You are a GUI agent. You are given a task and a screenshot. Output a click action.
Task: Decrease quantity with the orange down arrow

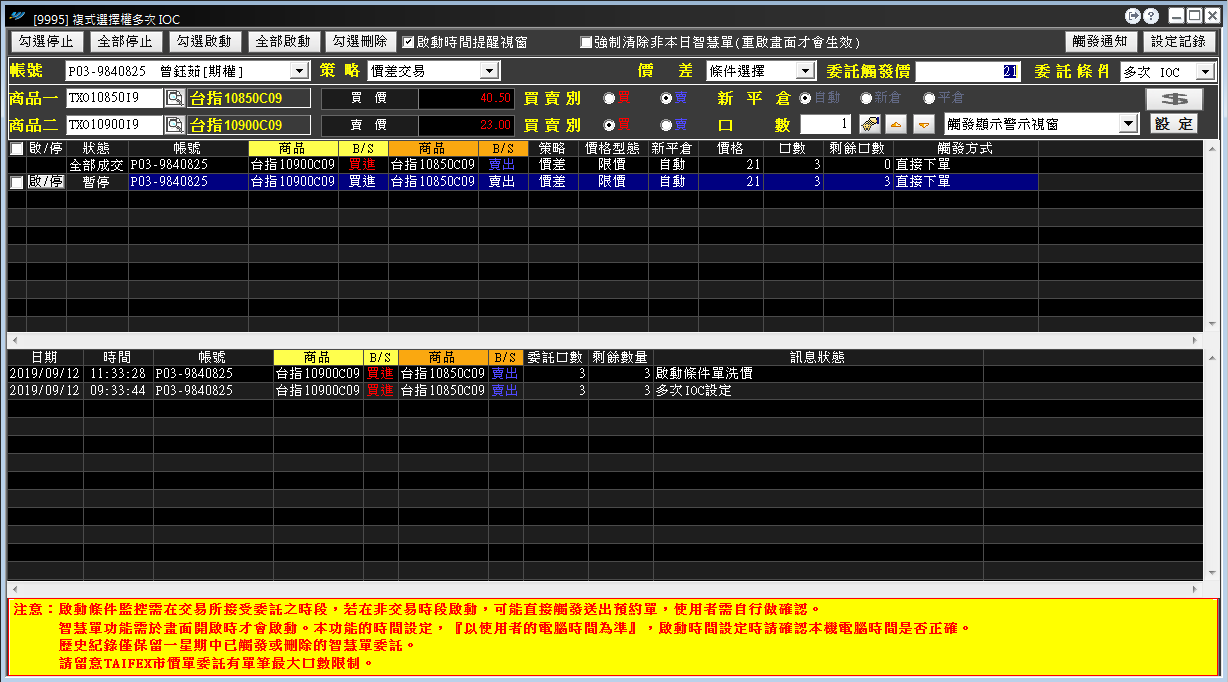pos(924,124)
